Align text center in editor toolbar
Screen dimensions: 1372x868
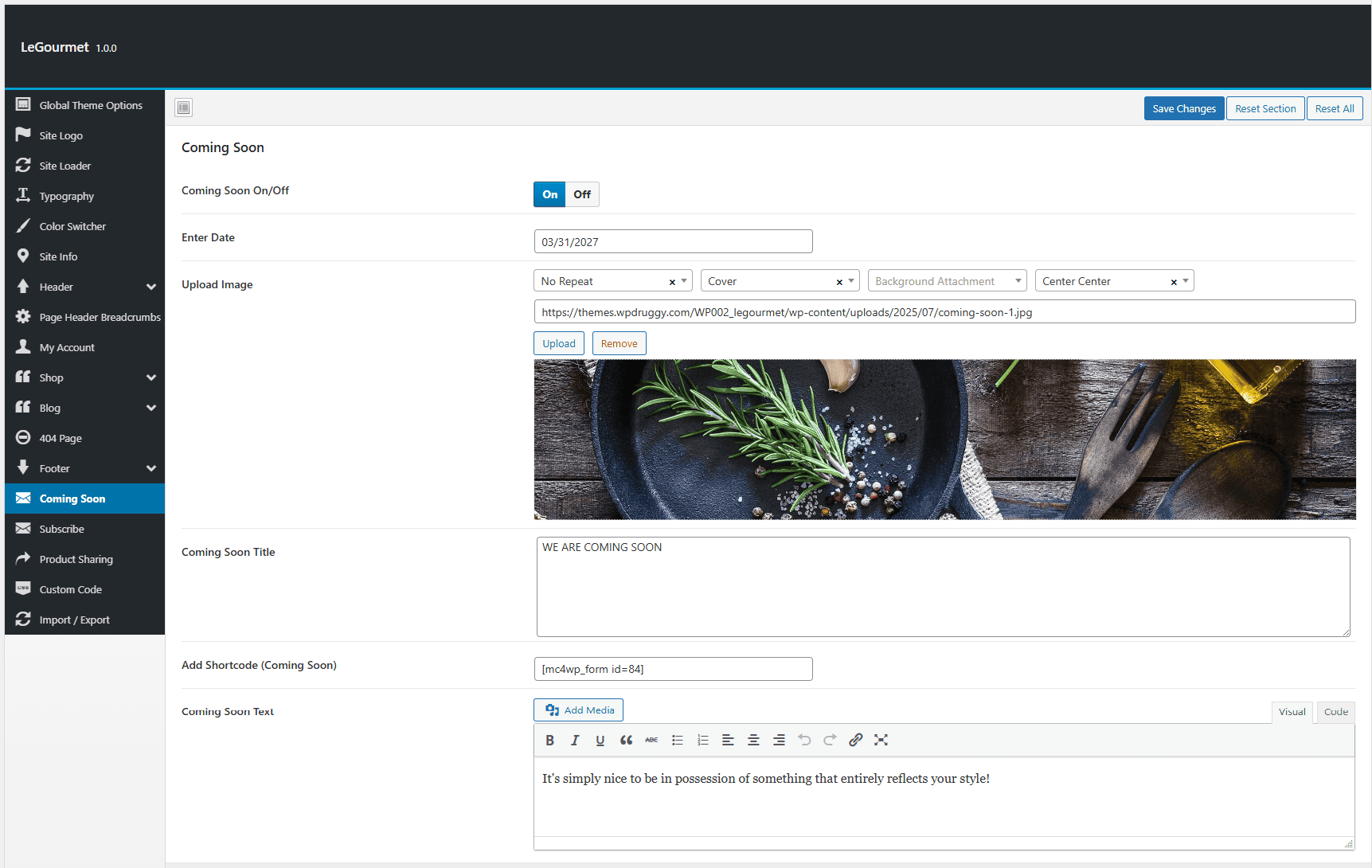point(753,740)
